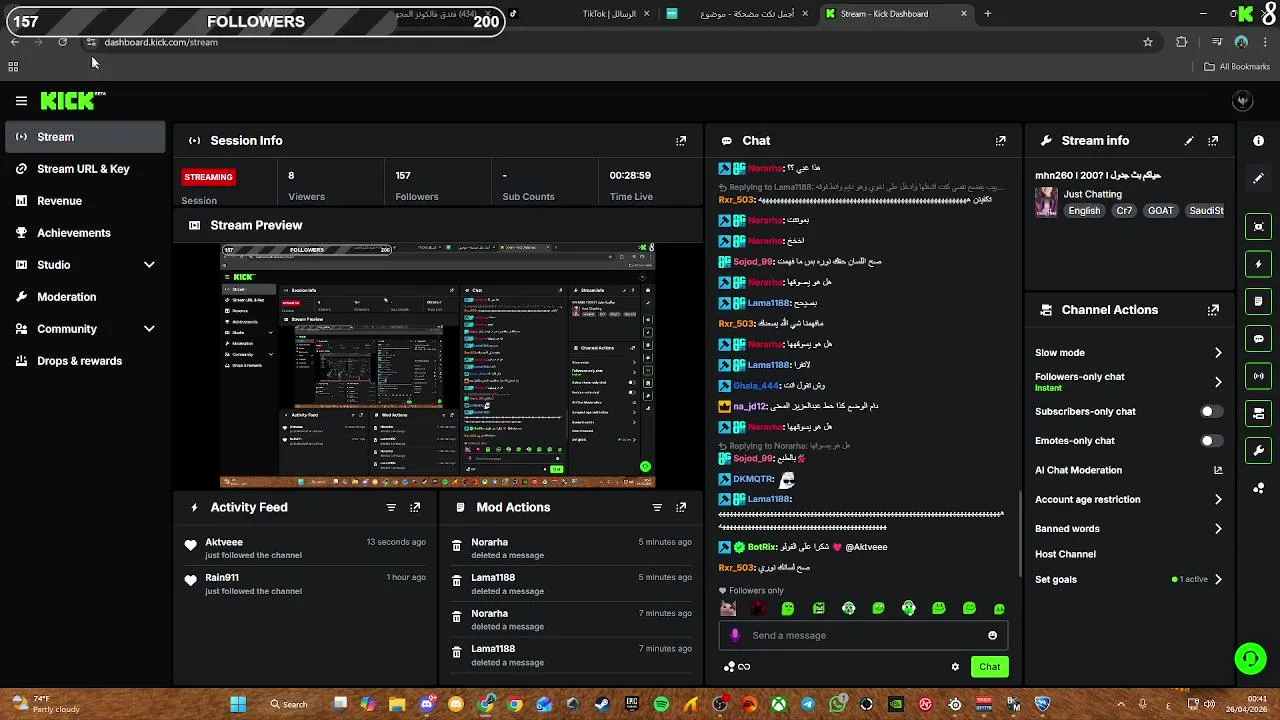Click Host Channel action
Viewport: 1280px width, 720px height.
[1065, 554]
